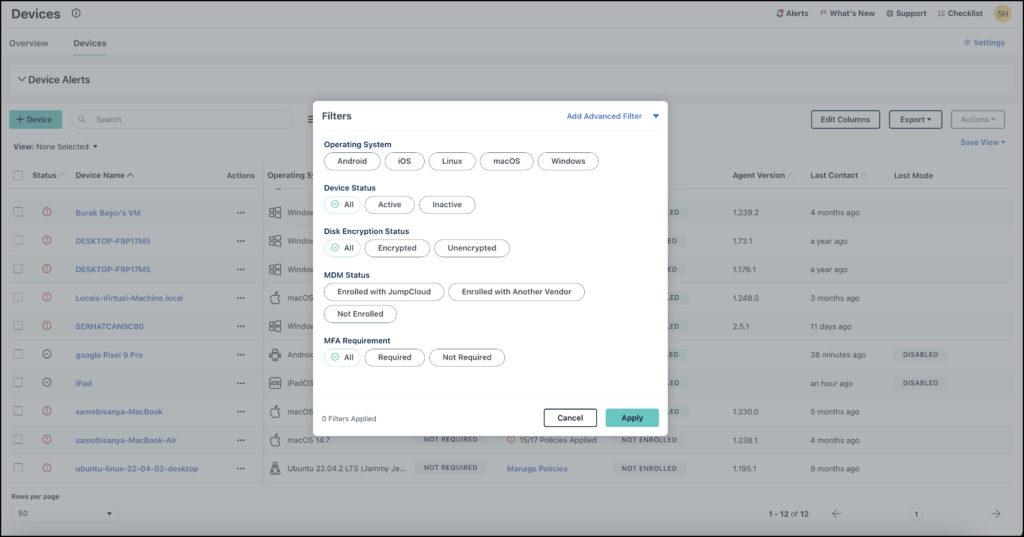The width and height of the screenshot is (1024, 537).
Task: Open the SH user avatar
Action: tap(1002, 14)
